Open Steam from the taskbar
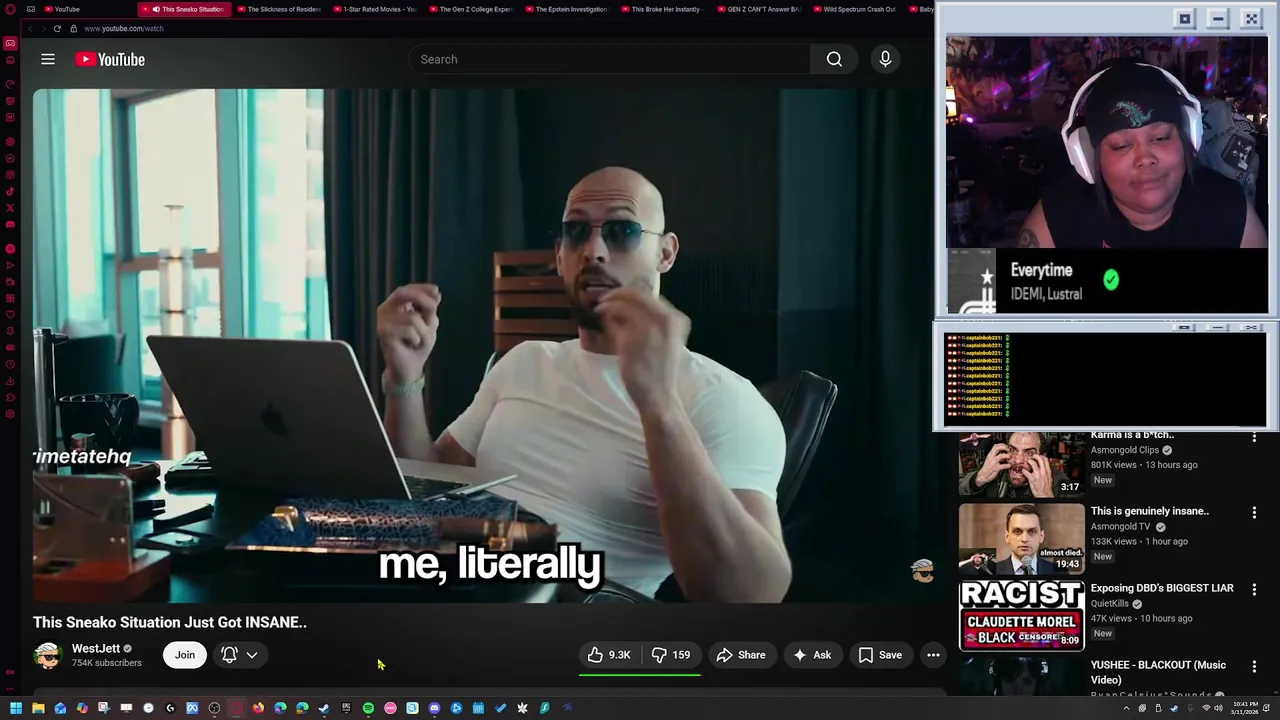 point(324,708)
